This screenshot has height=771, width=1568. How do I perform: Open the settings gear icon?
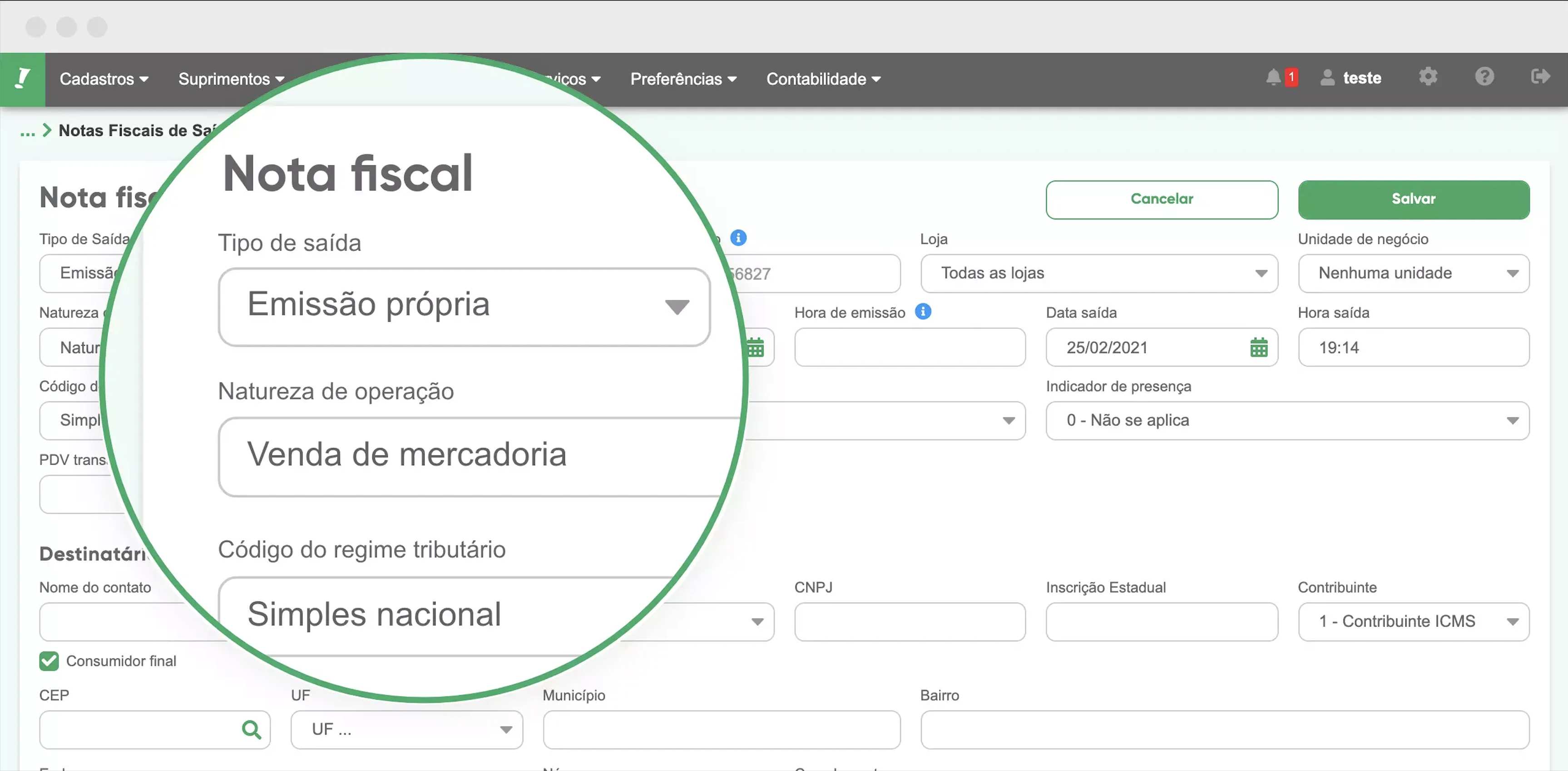(1428, 77)
